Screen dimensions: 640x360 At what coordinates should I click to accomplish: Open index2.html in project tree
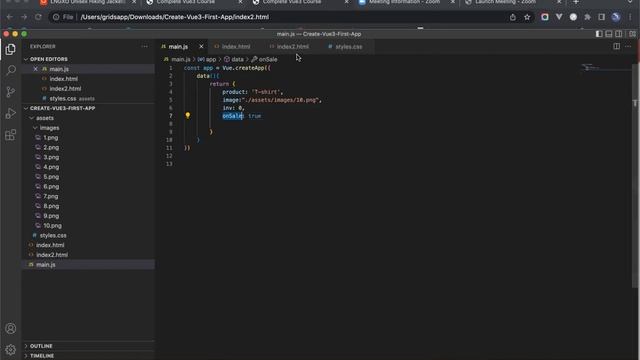(52, 255)
